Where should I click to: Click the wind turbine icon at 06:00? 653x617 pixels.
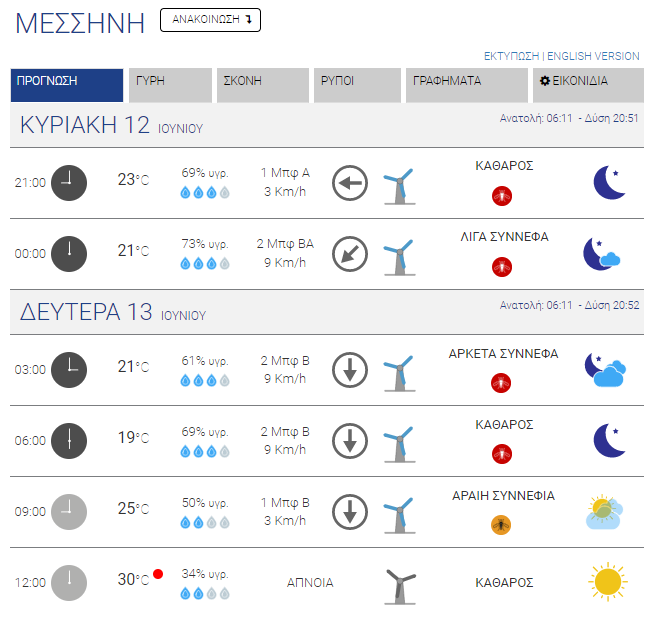[399, 444]
